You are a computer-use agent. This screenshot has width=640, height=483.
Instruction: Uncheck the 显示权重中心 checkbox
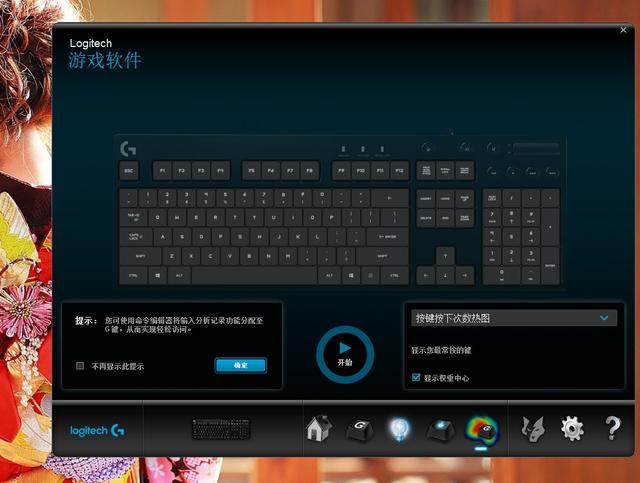coord(416,378)
